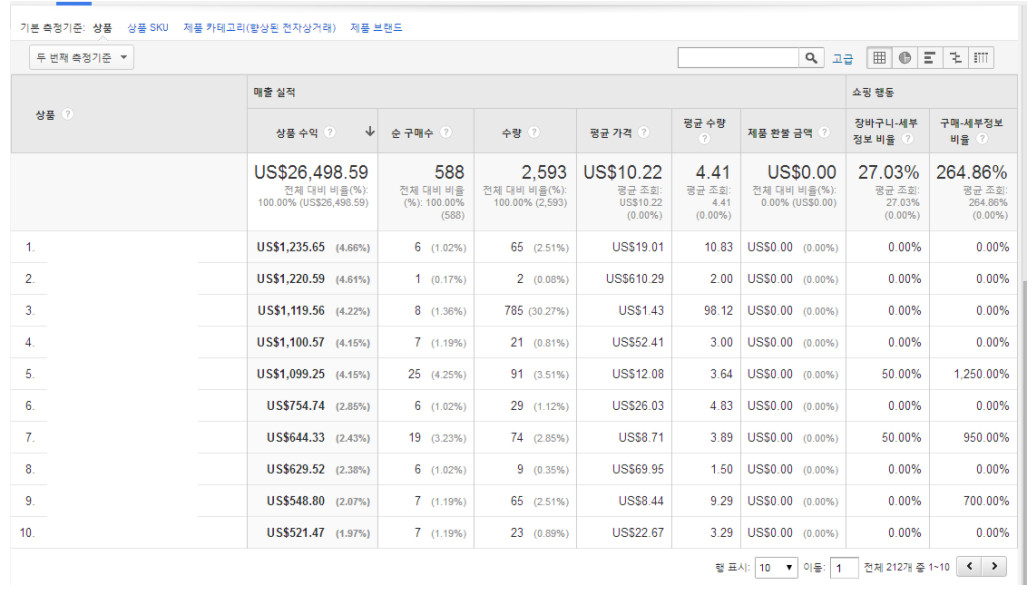Sort by 평균 가격 column header
This screenshot has width=1032, height=590.
[x=610, y=133]
